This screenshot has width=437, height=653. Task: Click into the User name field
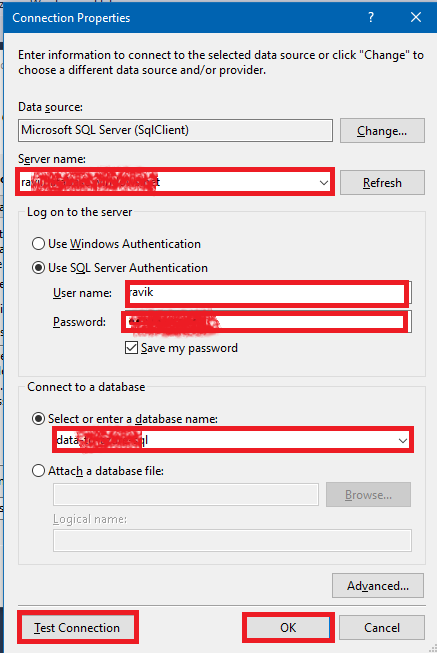click(267, 293)
